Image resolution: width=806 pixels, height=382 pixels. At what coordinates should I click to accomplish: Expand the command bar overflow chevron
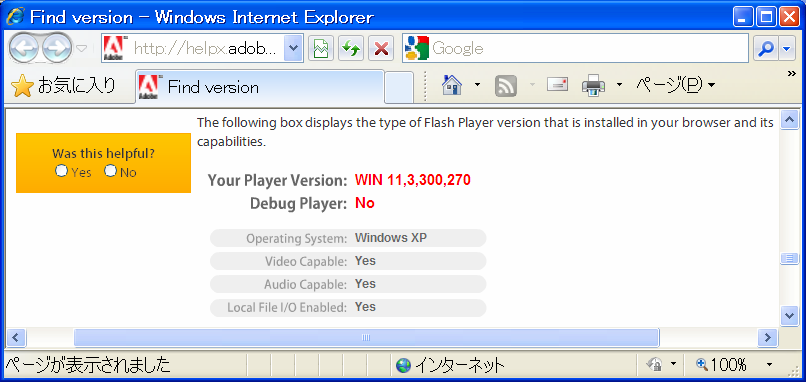tap(792, 74)
